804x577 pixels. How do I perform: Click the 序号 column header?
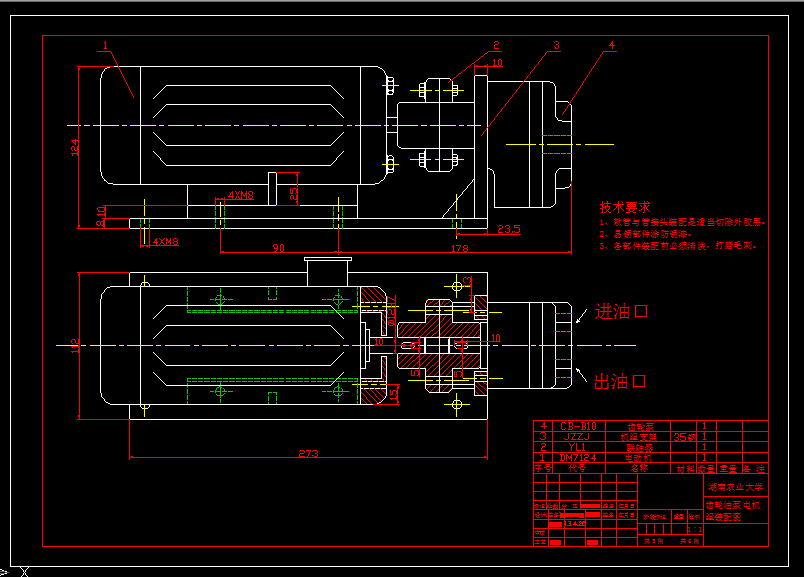point(543,468)
